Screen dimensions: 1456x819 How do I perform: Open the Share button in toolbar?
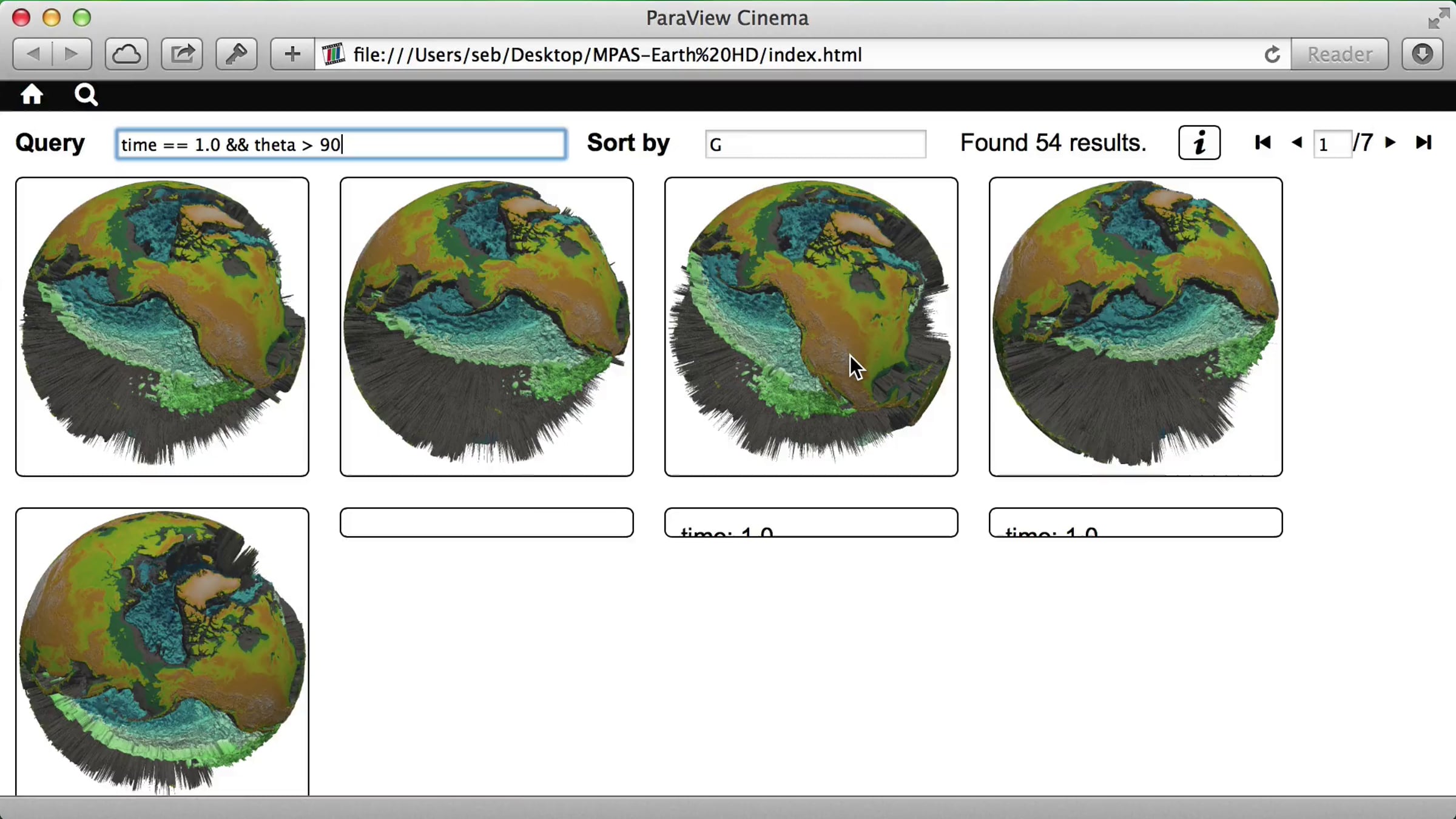(x=182, y=55)
